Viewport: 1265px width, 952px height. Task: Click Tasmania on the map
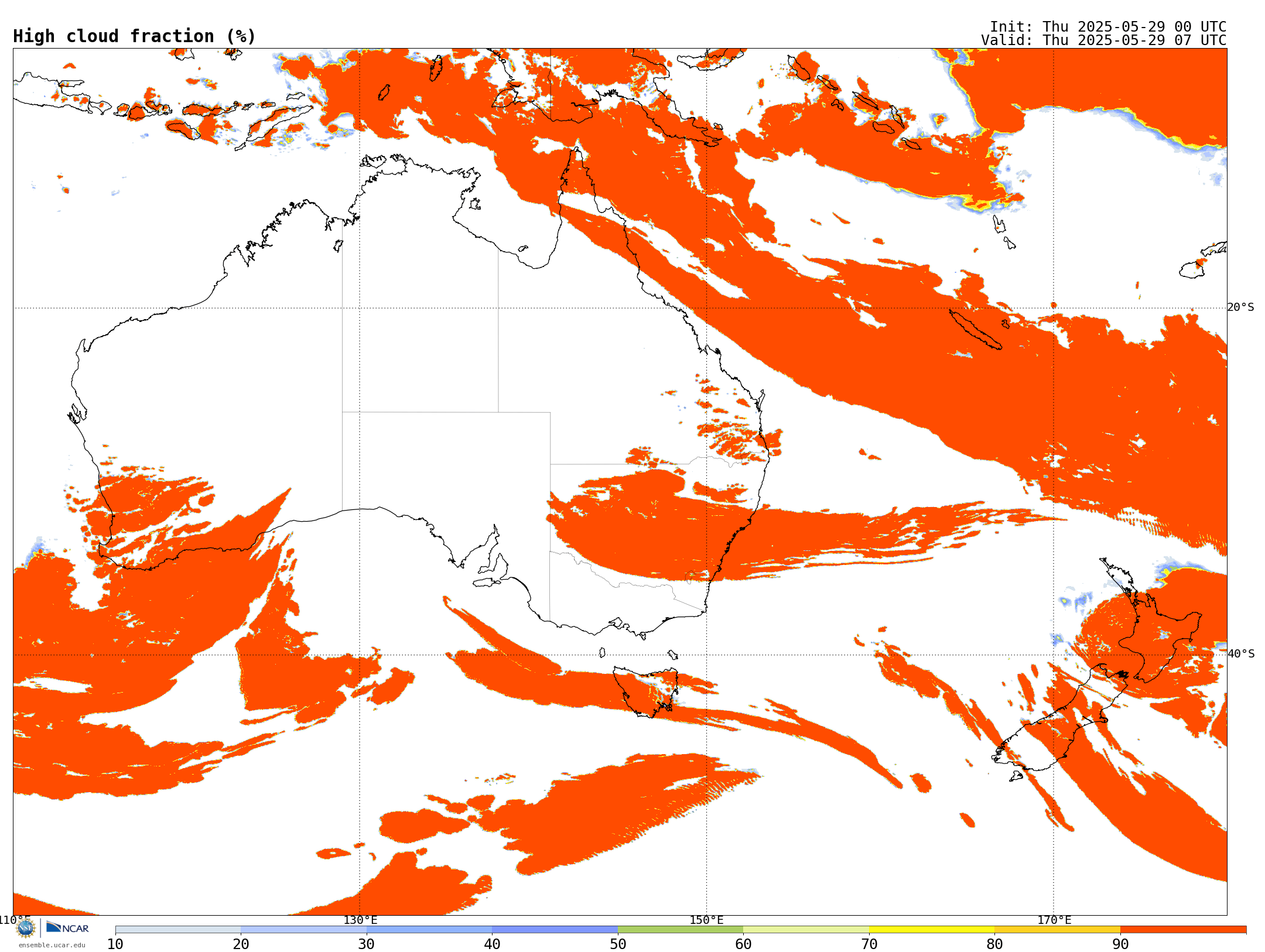point(645,692)
